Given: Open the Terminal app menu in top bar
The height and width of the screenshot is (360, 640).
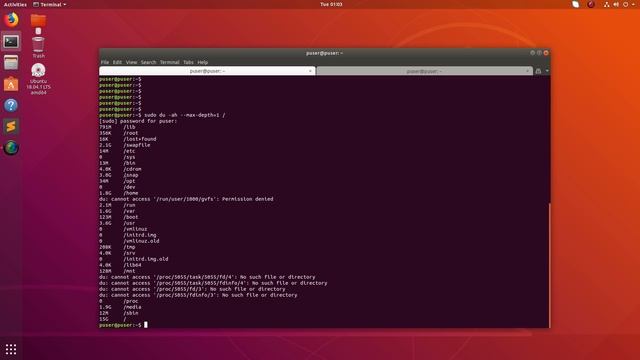Looking at the screenshot, I should tap(49, 4).
